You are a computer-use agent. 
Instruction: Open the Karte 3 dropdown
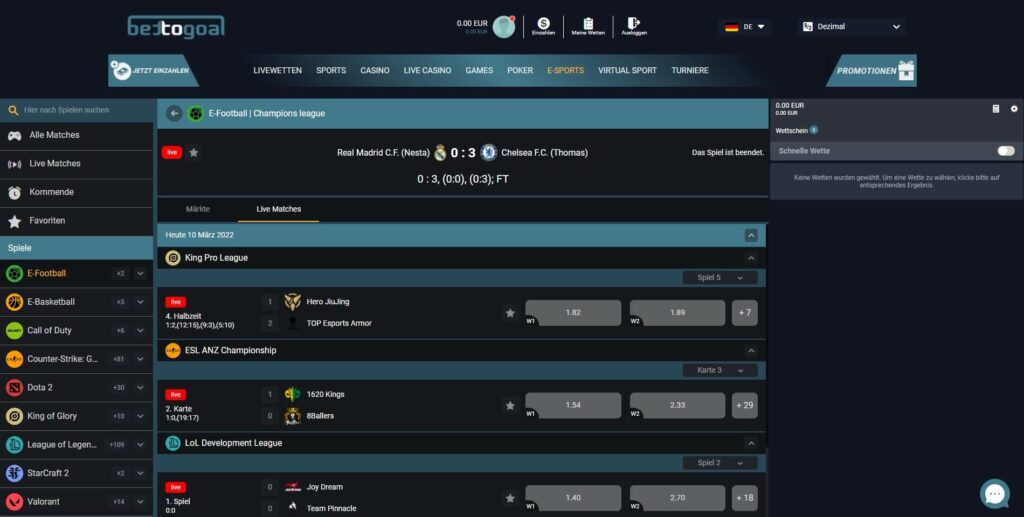pyautogui.click(x=720, y=371)
